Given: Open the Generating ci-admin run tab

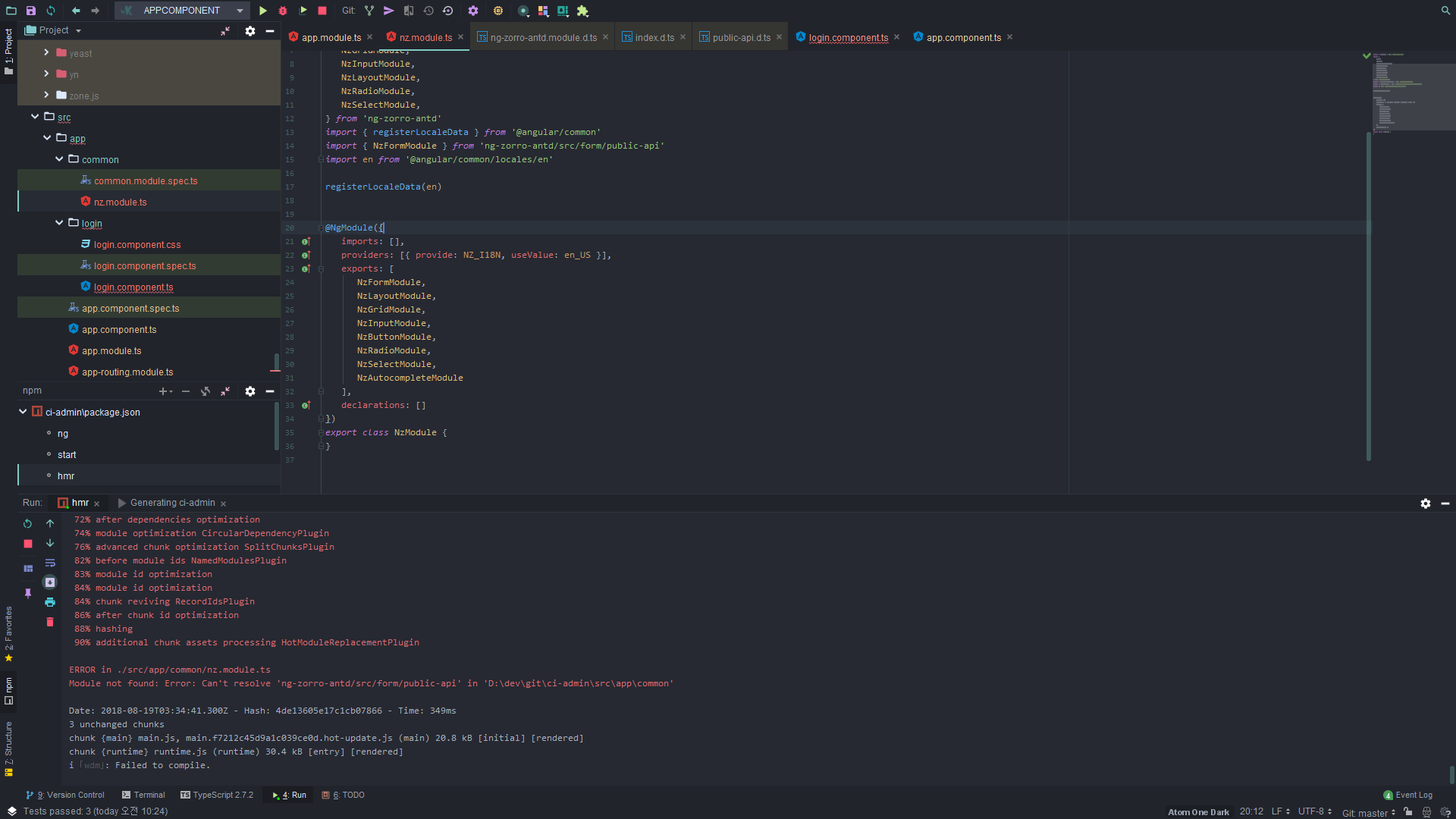Looking at the screenshot, I should 172,503.
